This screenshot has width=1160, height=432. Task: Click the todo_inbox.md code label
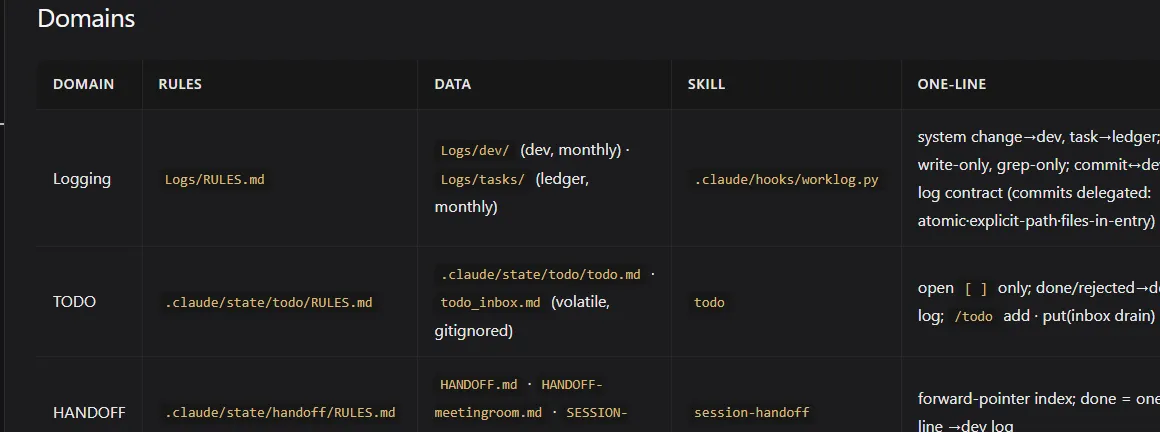490,303
